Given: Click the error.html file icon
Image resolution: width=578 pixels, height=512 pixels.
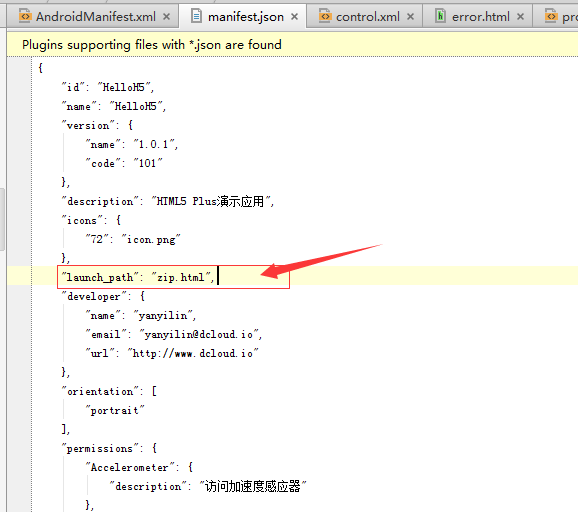Looking at the screenshot, I should pos(440,16).
